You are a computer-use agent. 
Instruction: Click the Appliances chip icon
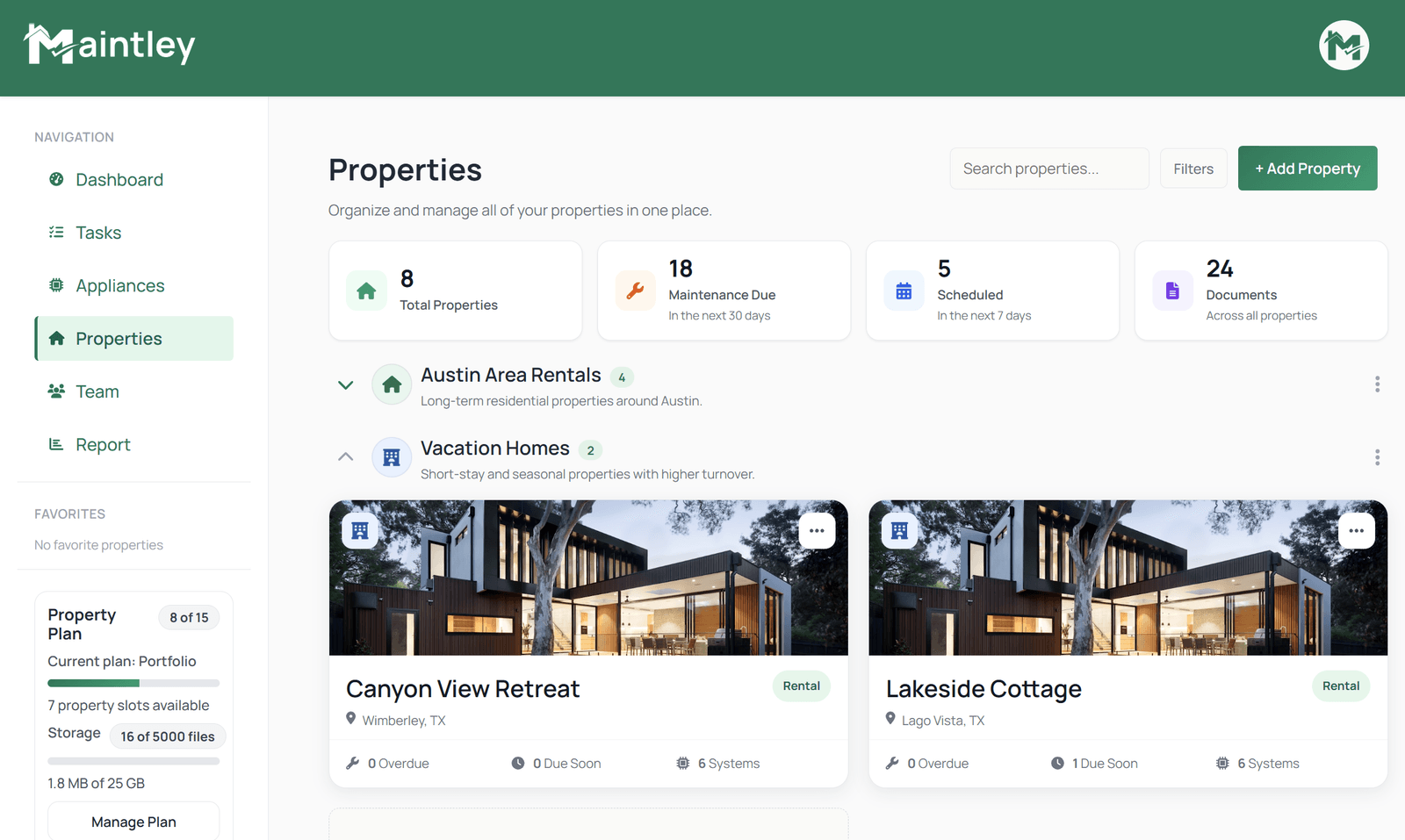point(56,285)
